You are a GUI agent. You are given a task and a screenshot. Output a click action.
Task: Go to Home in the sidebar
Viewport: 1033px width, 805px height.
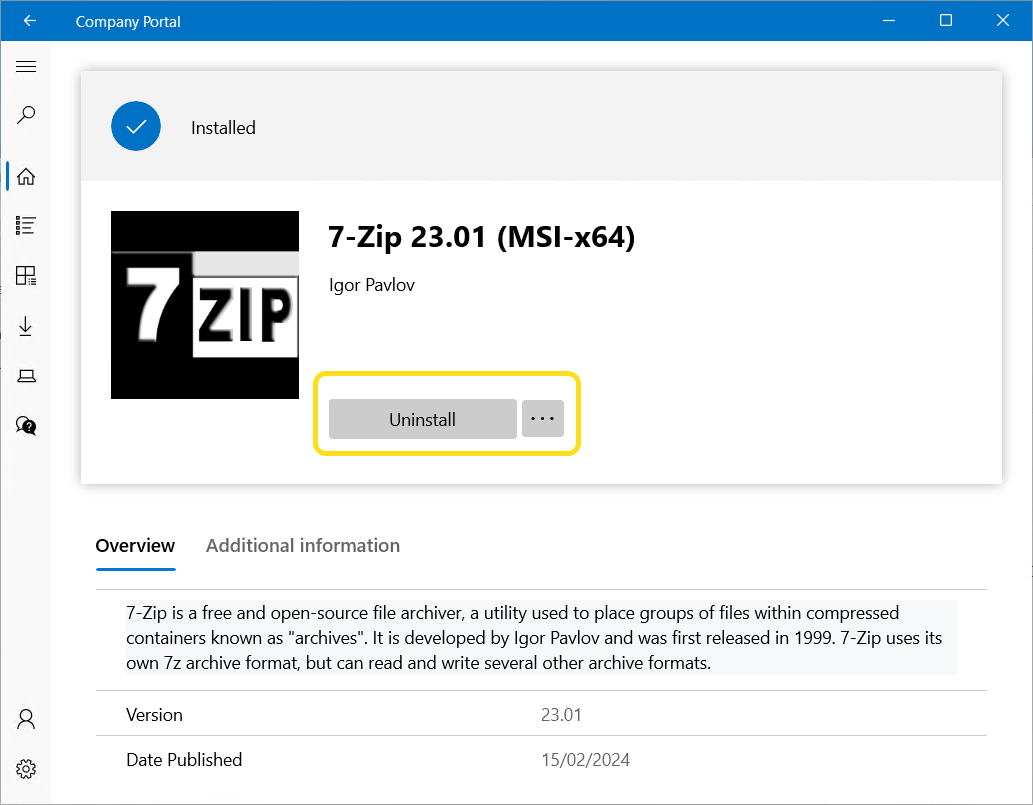(x=26, y=177)
